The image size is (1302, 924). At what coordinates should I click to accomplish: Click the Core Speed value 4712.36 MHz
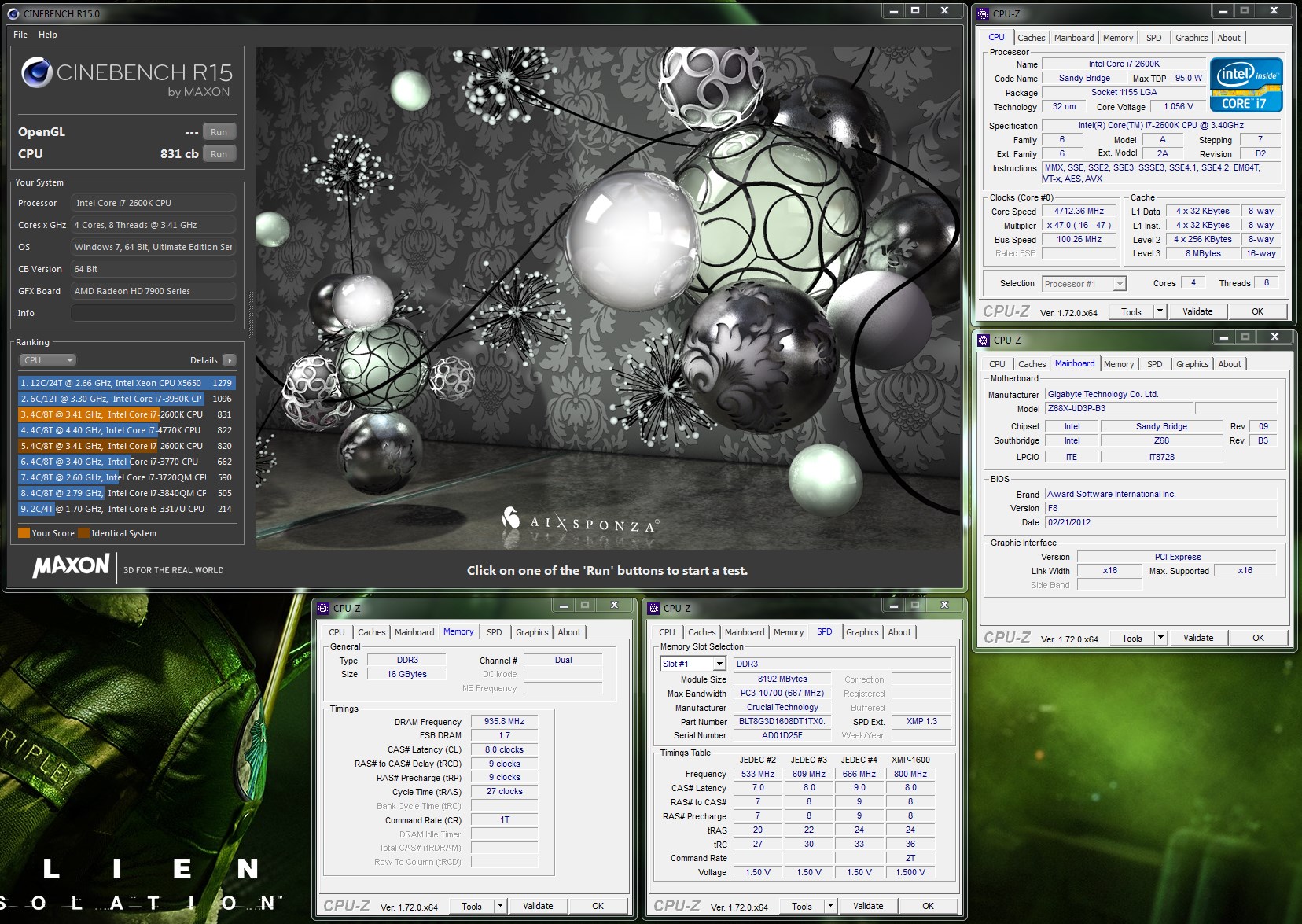[x=1079, y=211]
